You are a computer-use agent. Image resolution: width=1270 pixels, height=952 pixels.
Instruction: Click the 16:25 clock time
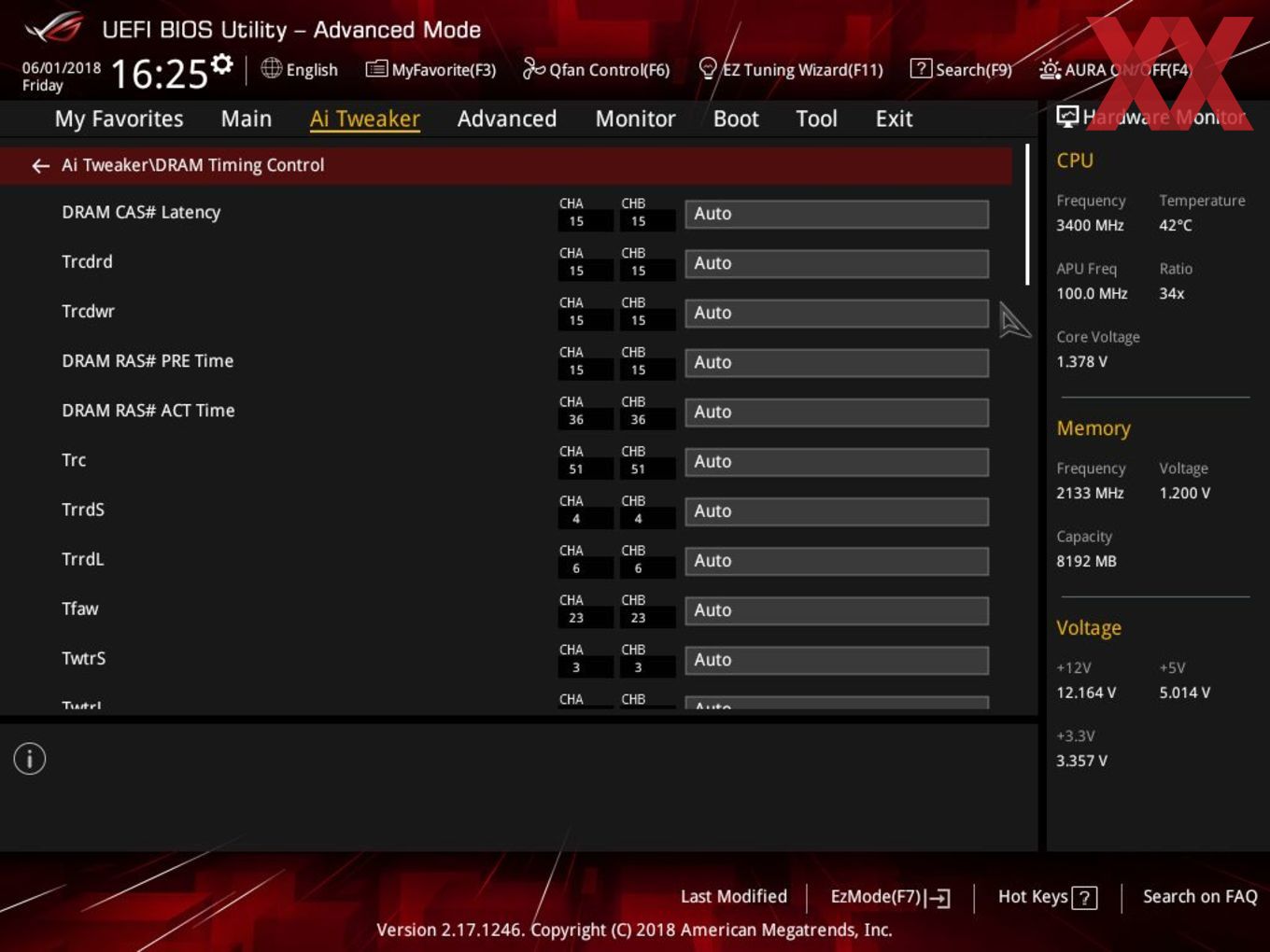pos(160,75)
